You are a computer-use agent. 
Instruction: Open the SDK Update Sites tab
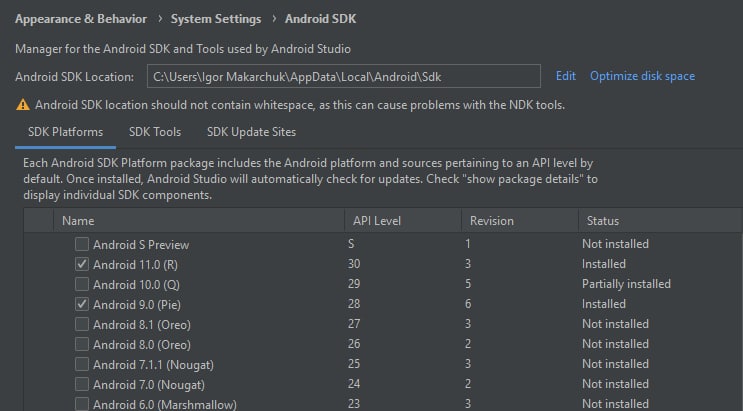(x=251, y=132)
